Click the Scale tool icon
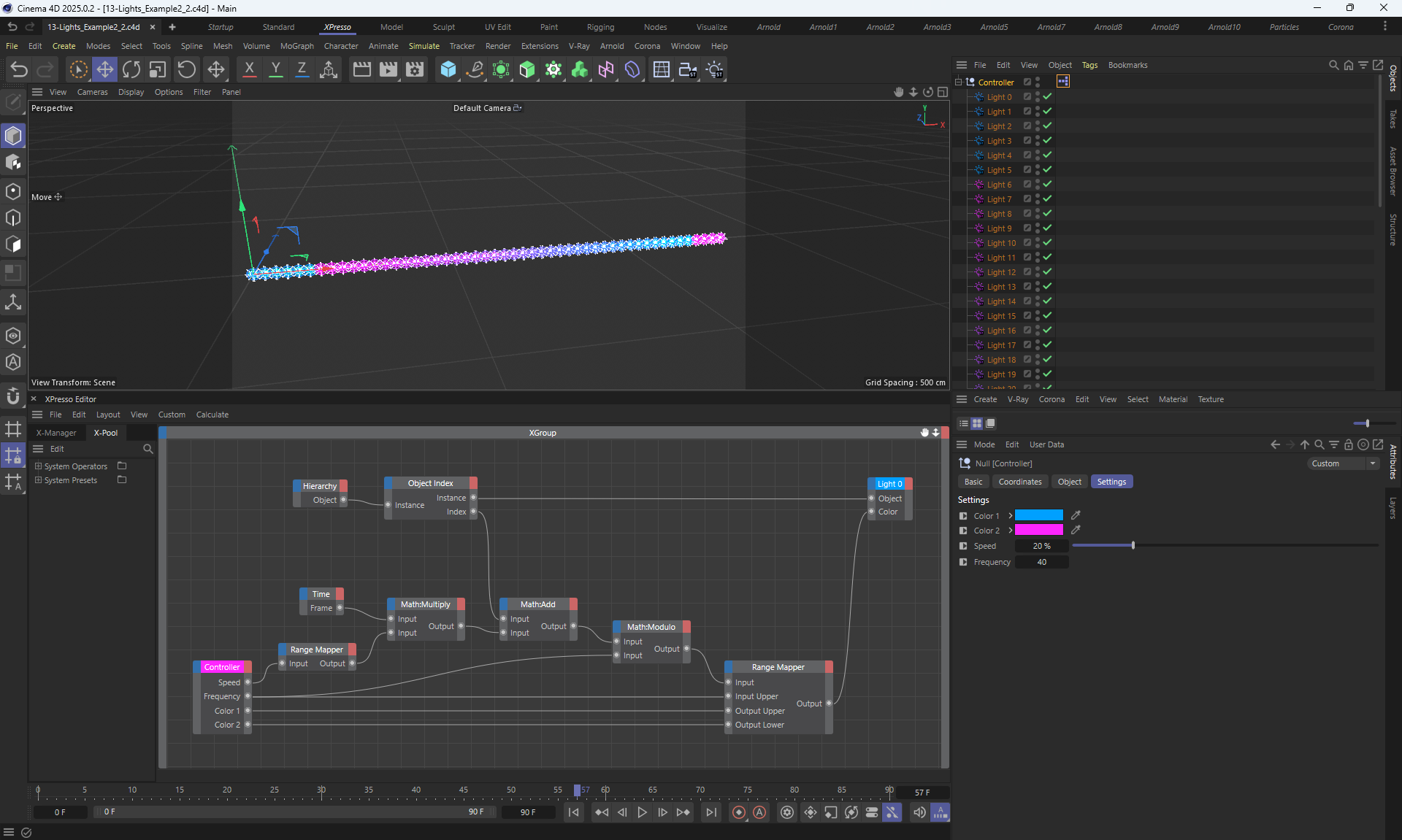This screenshot has width=1402, height=840. coord(158,69)
